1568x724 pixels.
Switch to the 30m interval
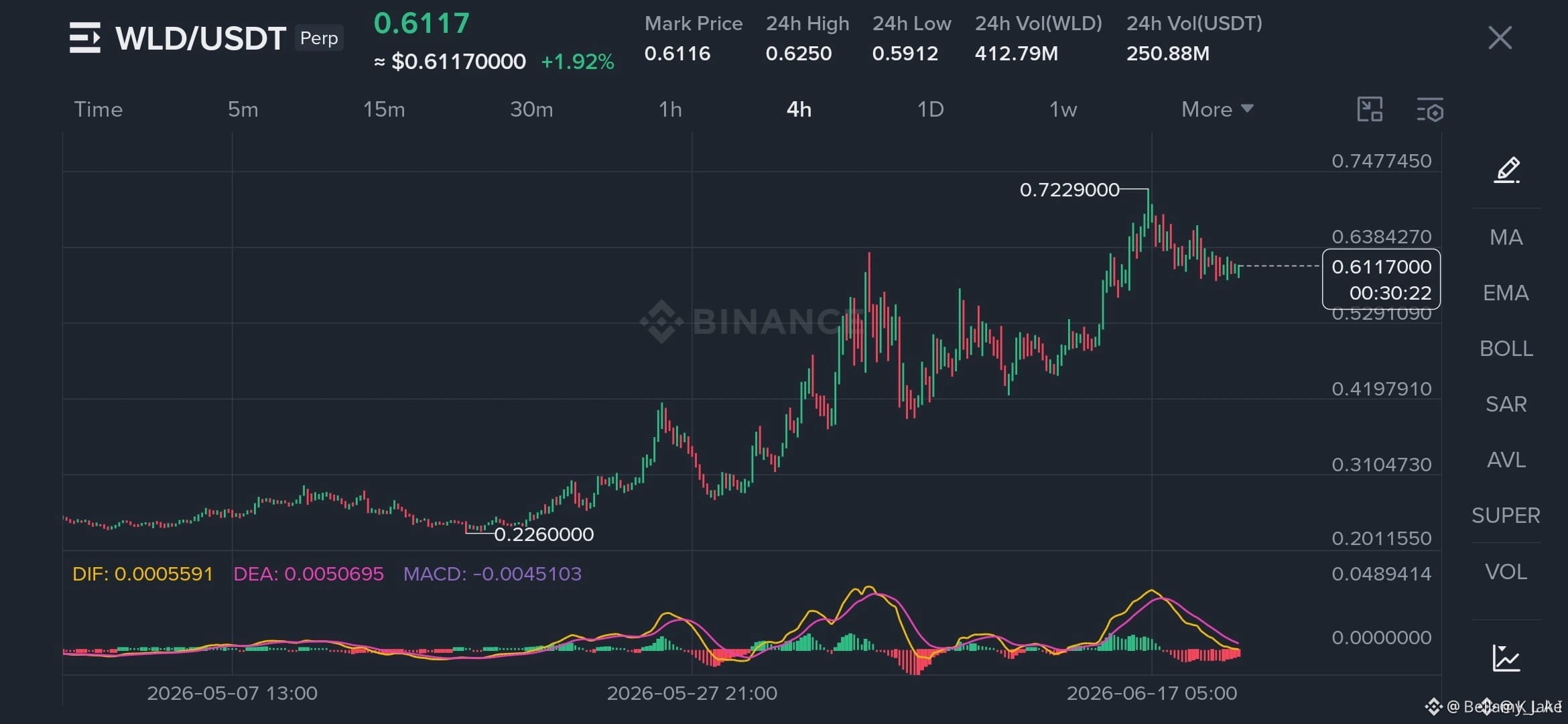(531, 109)
